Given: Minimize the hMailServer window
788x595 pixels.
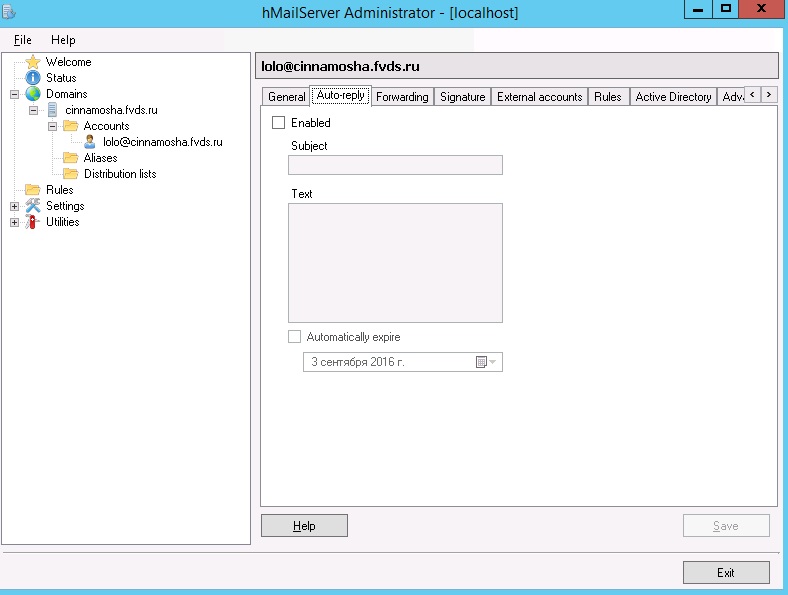Looking at the screenshot, I should 698,9.
